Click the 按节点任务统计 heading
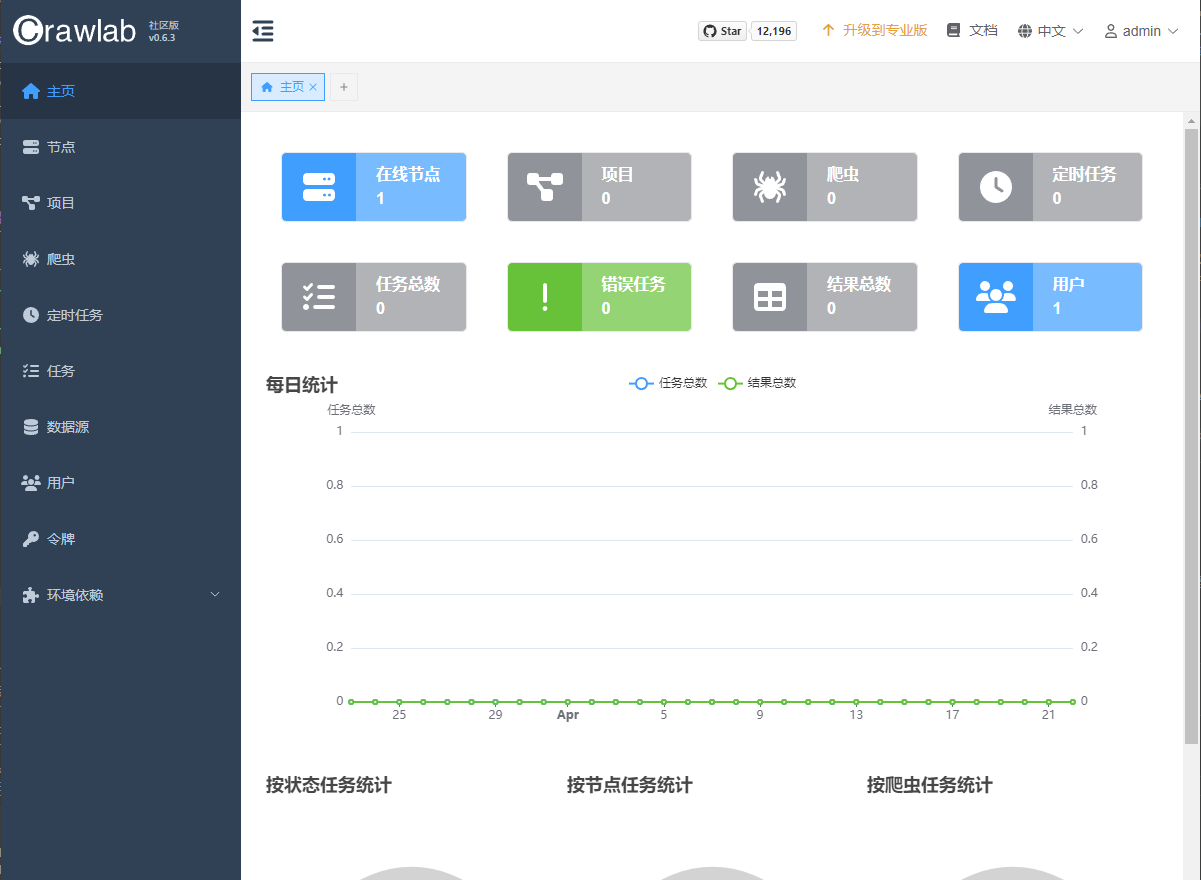1201x880 pixels. pyautogui.click(x=630, y=785)
